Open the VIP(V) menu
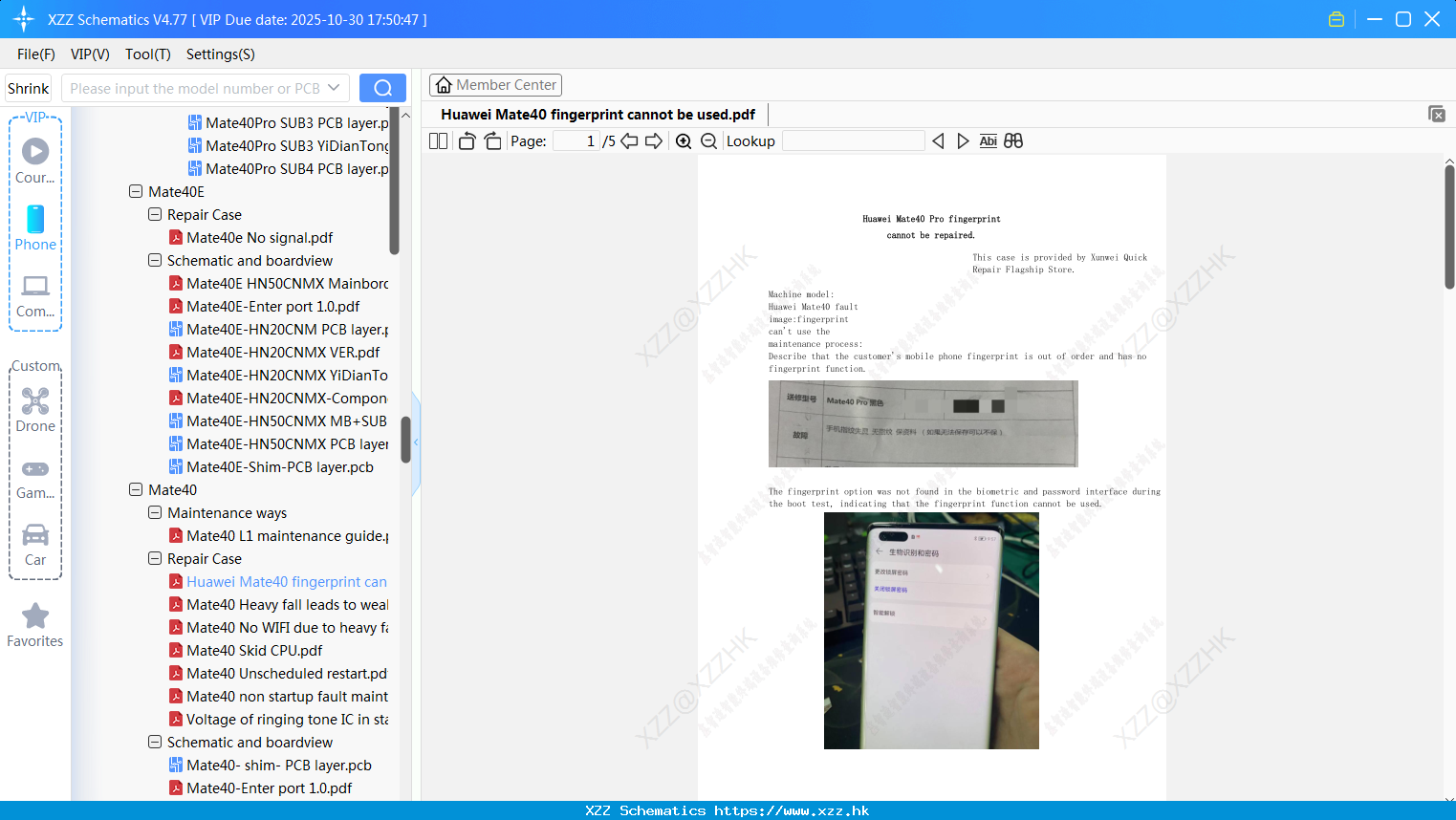Viewport: 1456px width, 820px height. coord(90,54)
